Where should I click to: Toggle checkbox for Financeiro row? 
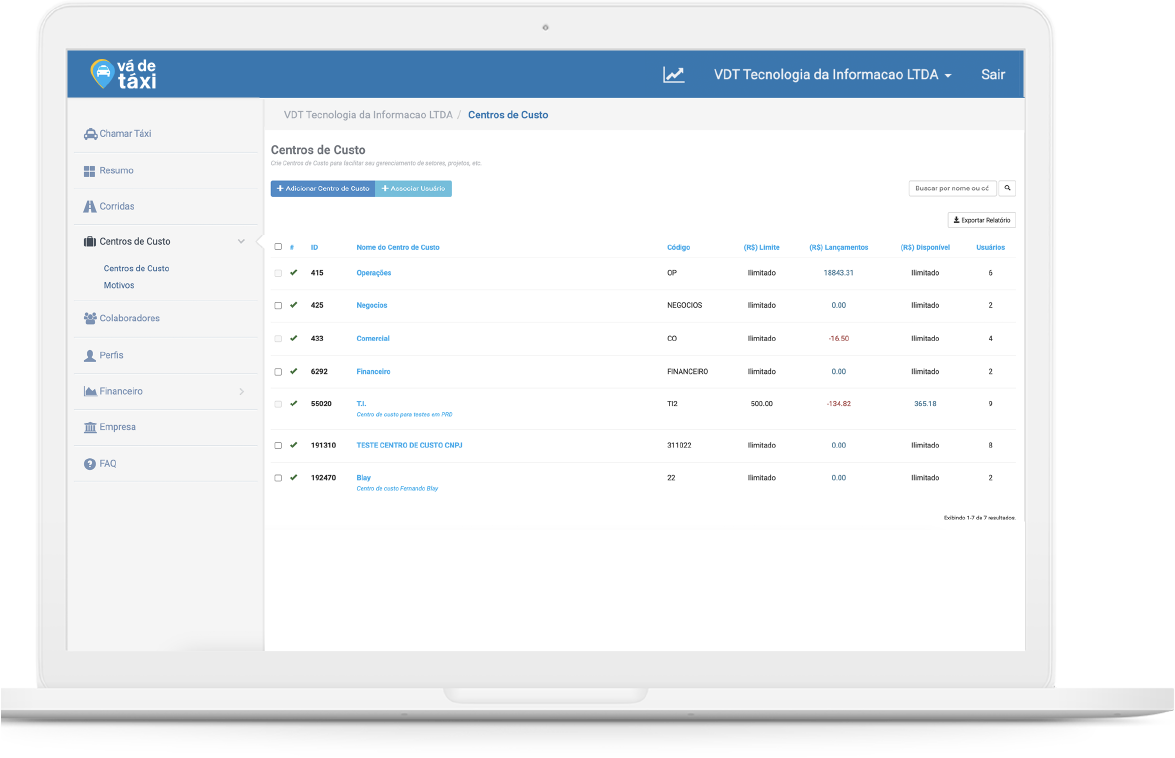(x=278, y=372)
